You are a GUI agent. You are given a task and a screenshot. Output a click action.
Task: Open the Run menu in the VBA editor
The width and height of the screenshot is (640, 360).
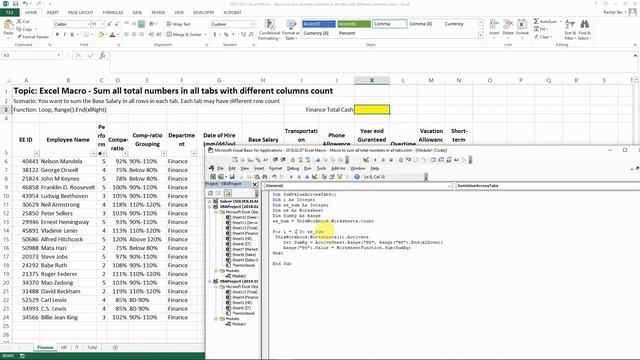tap(308, 168)
